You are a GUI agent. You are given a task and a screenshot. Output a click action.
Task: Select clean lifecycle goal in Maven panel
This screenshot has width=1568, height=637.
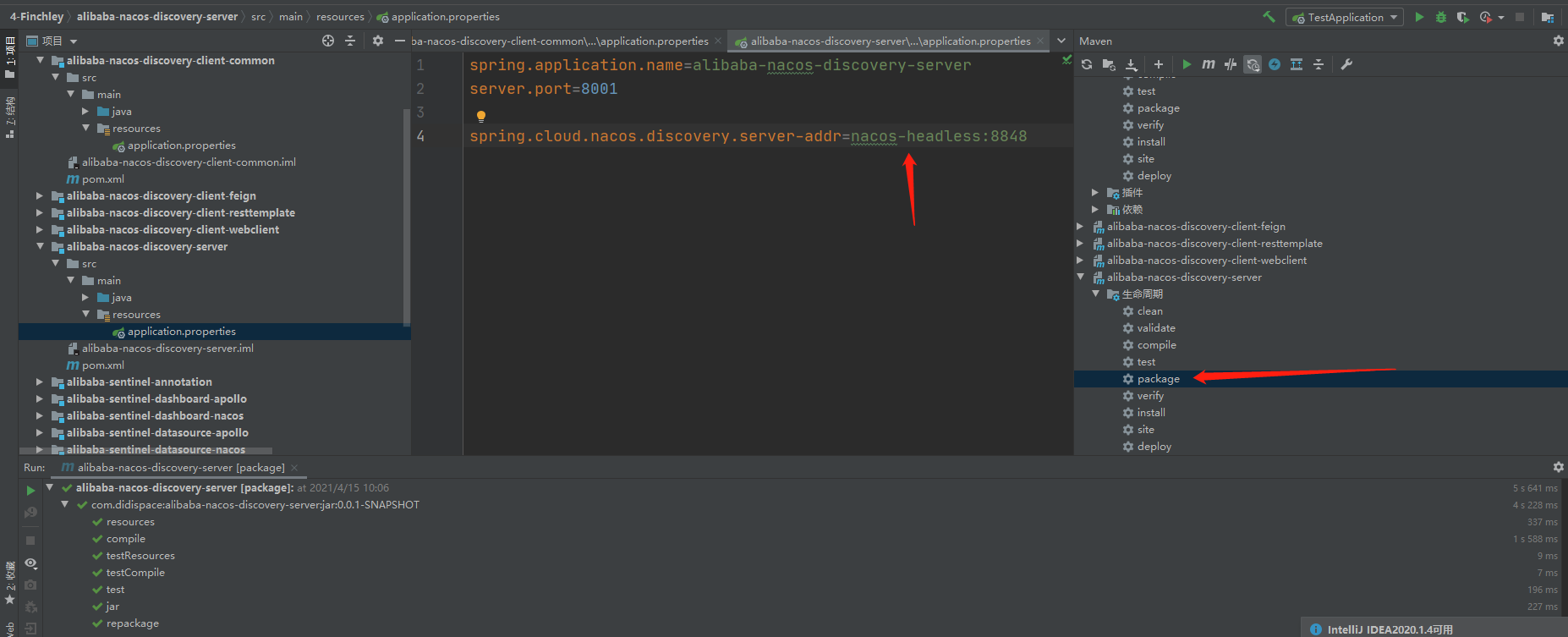(1149, 311)
